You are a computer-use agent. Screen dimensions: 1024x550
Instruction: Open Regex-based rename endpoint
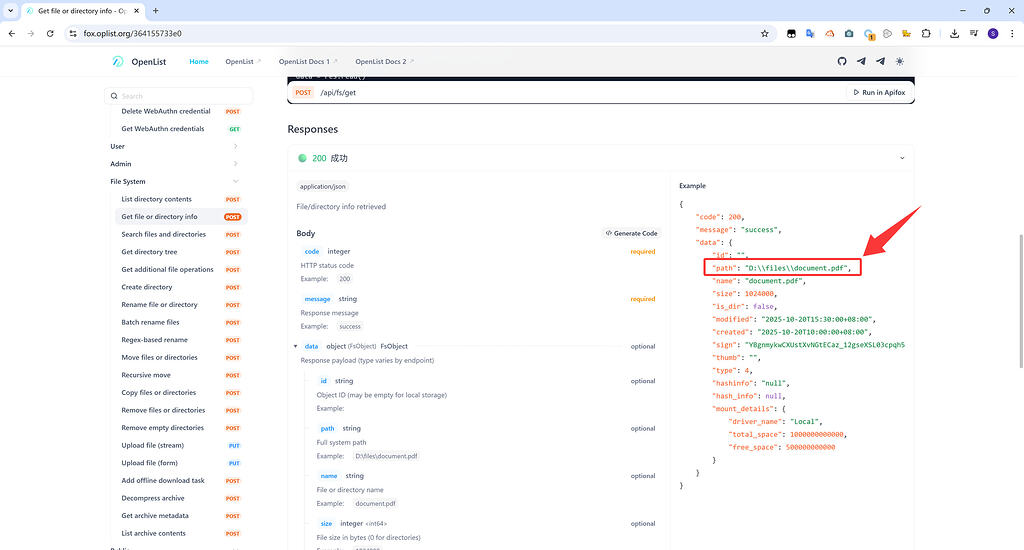[180, 340]
